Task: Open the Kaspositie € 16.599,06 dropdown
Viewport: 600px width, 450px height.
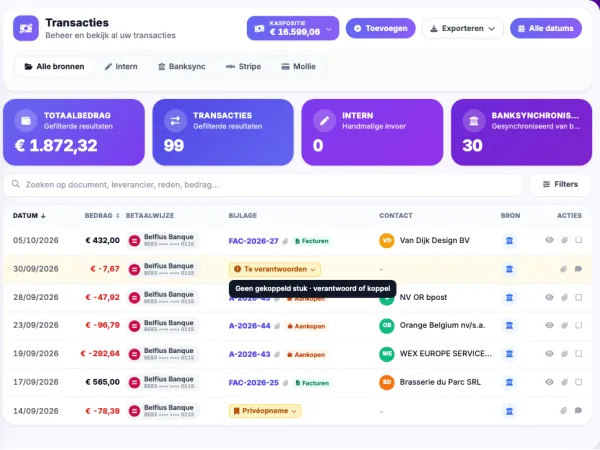Action: [293, 28]
